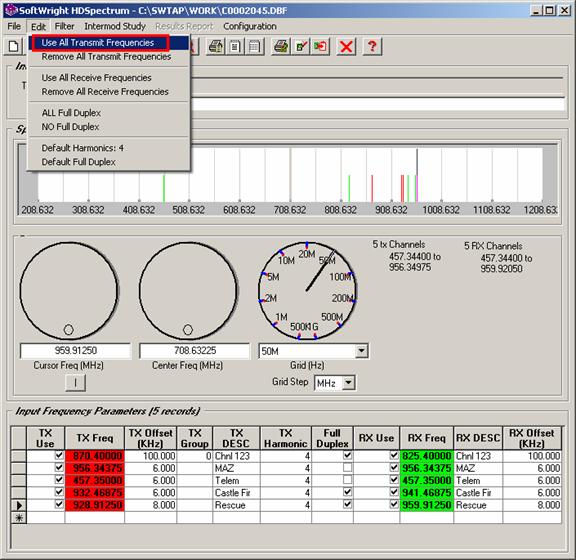The height and width of the screenshot is (560, 576).
Task: Enable Full Duplex for the MAZ row
Action: pos(347,467)
